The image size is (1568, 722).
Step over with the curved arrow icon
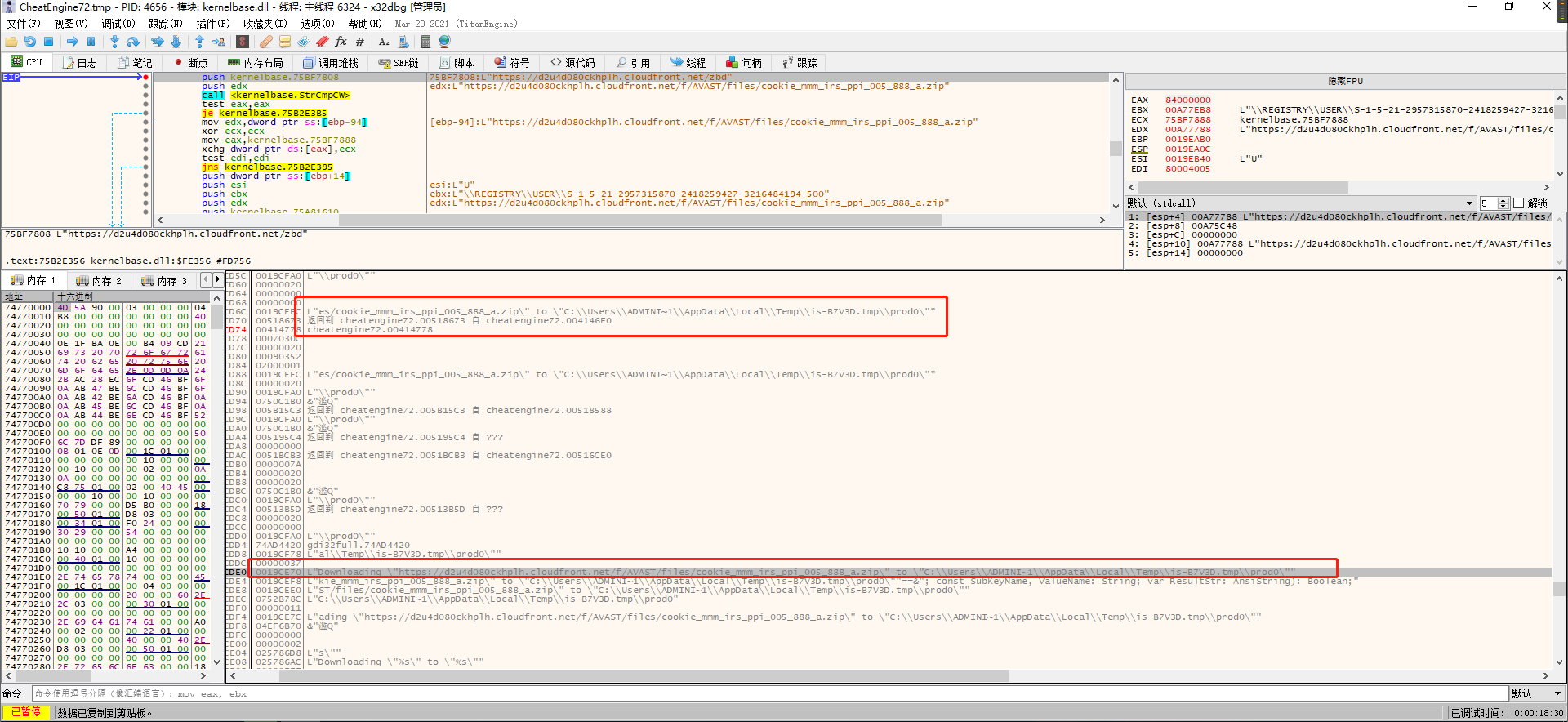[133, 42]
